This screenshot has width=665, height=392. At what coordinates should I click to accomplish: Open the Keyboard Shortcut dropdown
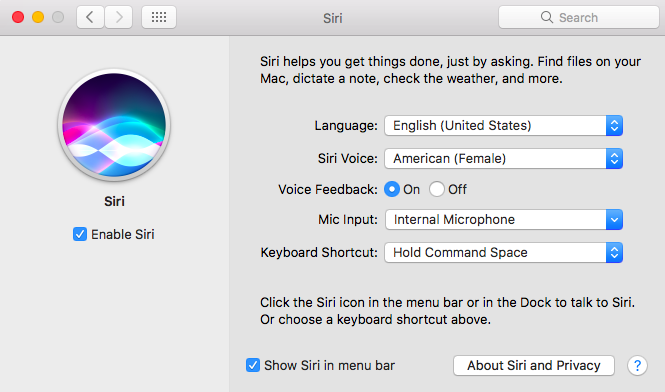(x=503, y=252)
